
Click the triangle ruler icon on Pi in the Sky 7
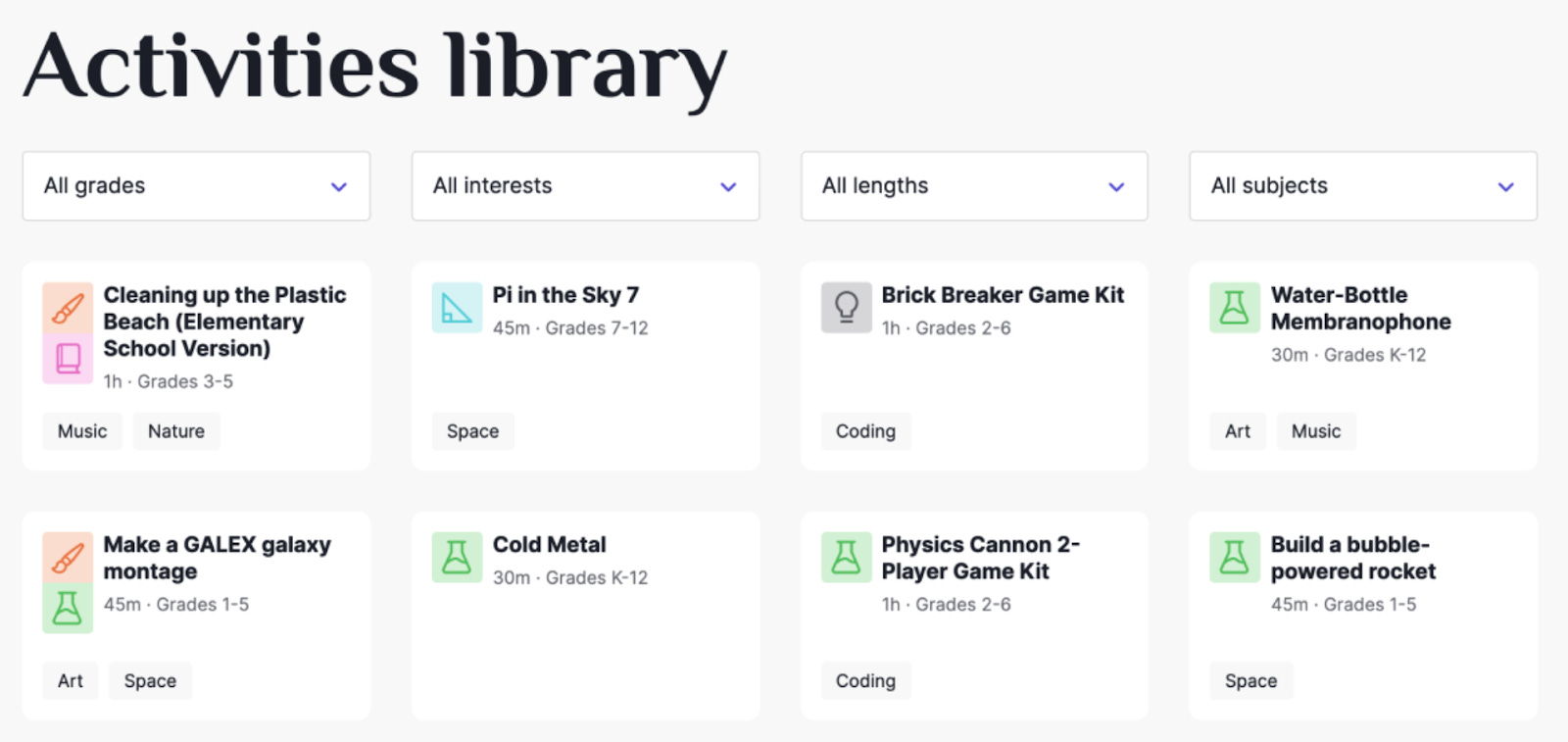tap(457, 308)
